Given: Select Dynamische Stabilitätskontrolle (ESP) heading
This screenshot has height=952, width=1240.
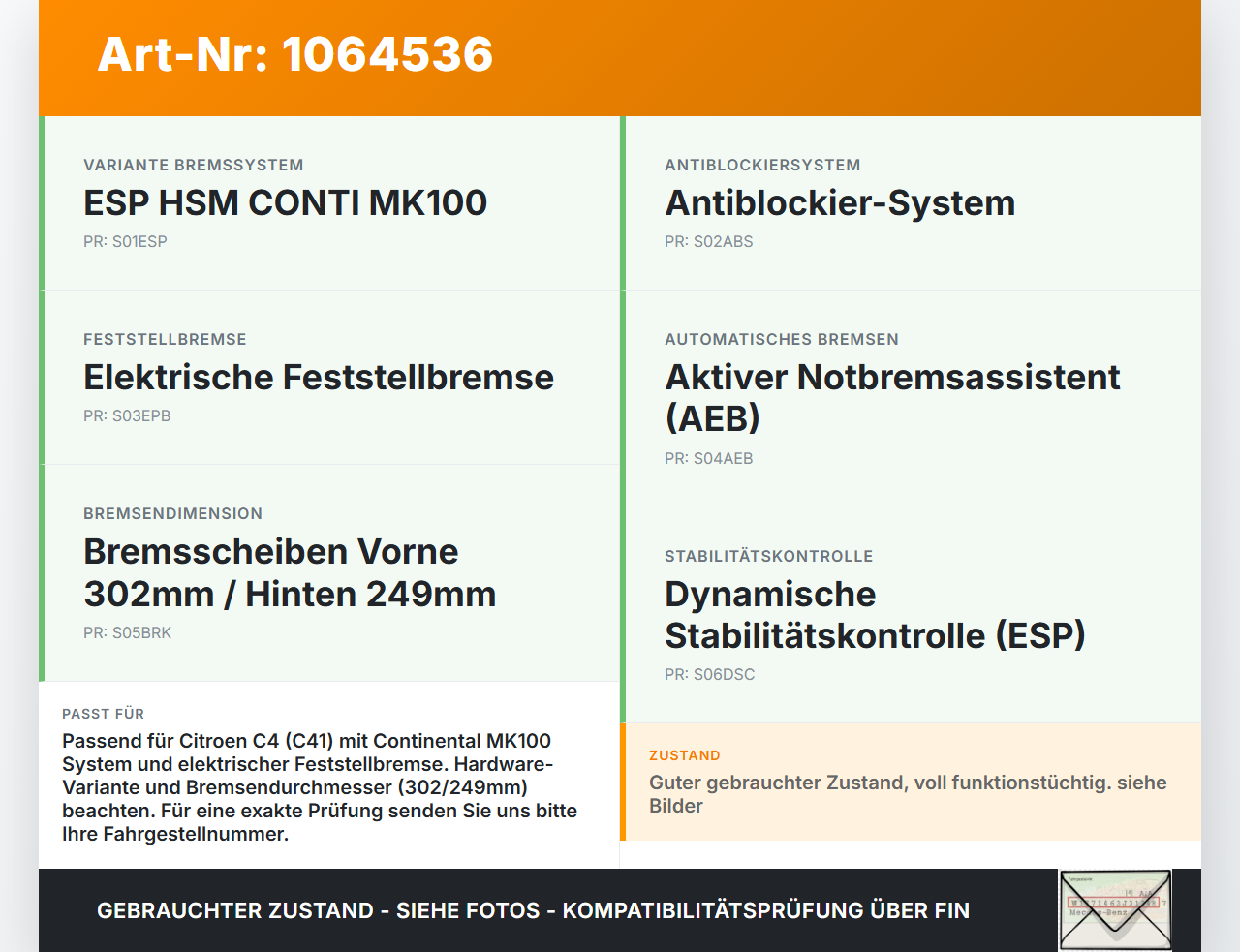Looking at the screenshot, I should point(875,614).
